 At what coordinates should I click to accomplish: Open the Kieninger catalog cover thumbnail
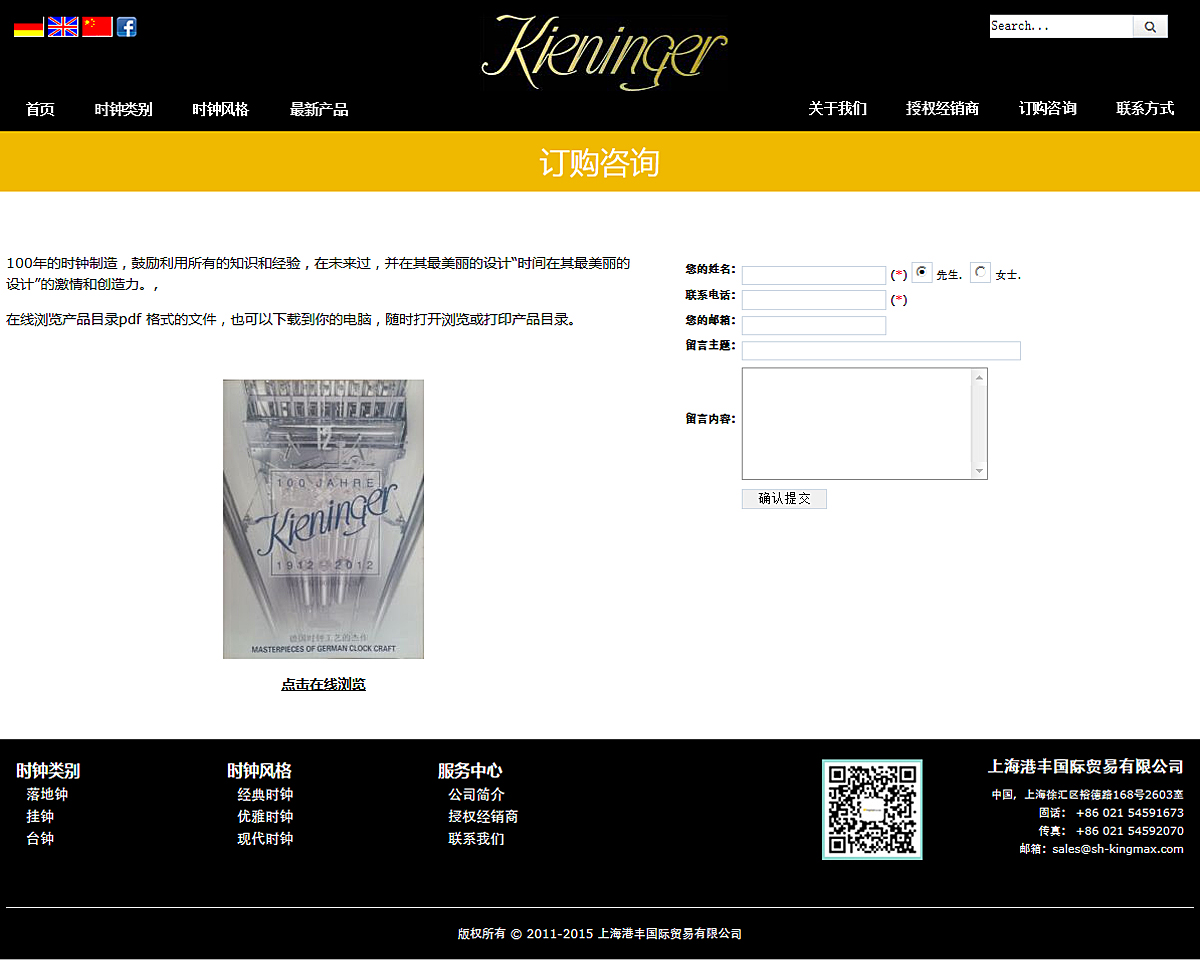click(323, 519)
